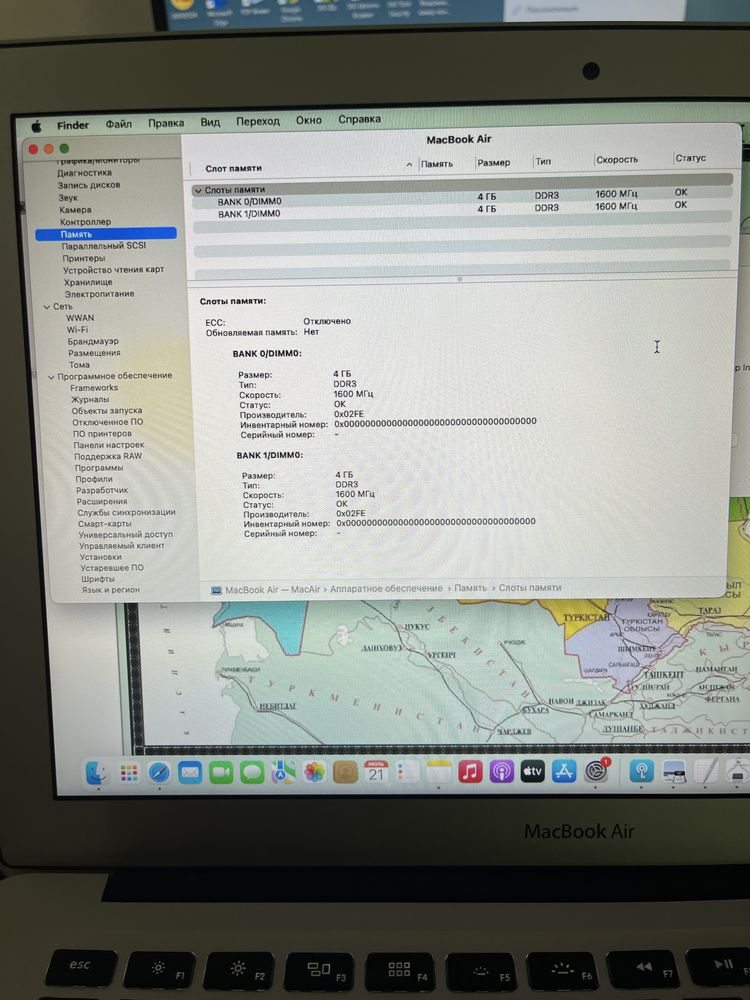Open Notes from the Dock

438,772
